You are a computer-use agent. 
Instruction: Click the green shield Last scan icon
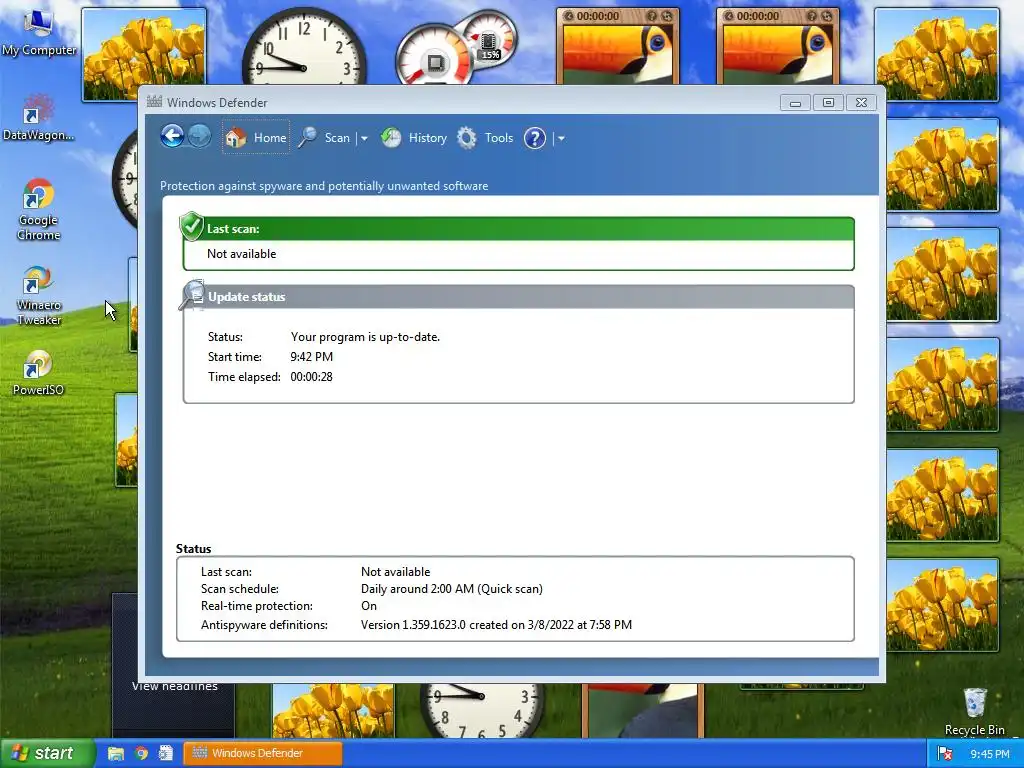point(191,226)
